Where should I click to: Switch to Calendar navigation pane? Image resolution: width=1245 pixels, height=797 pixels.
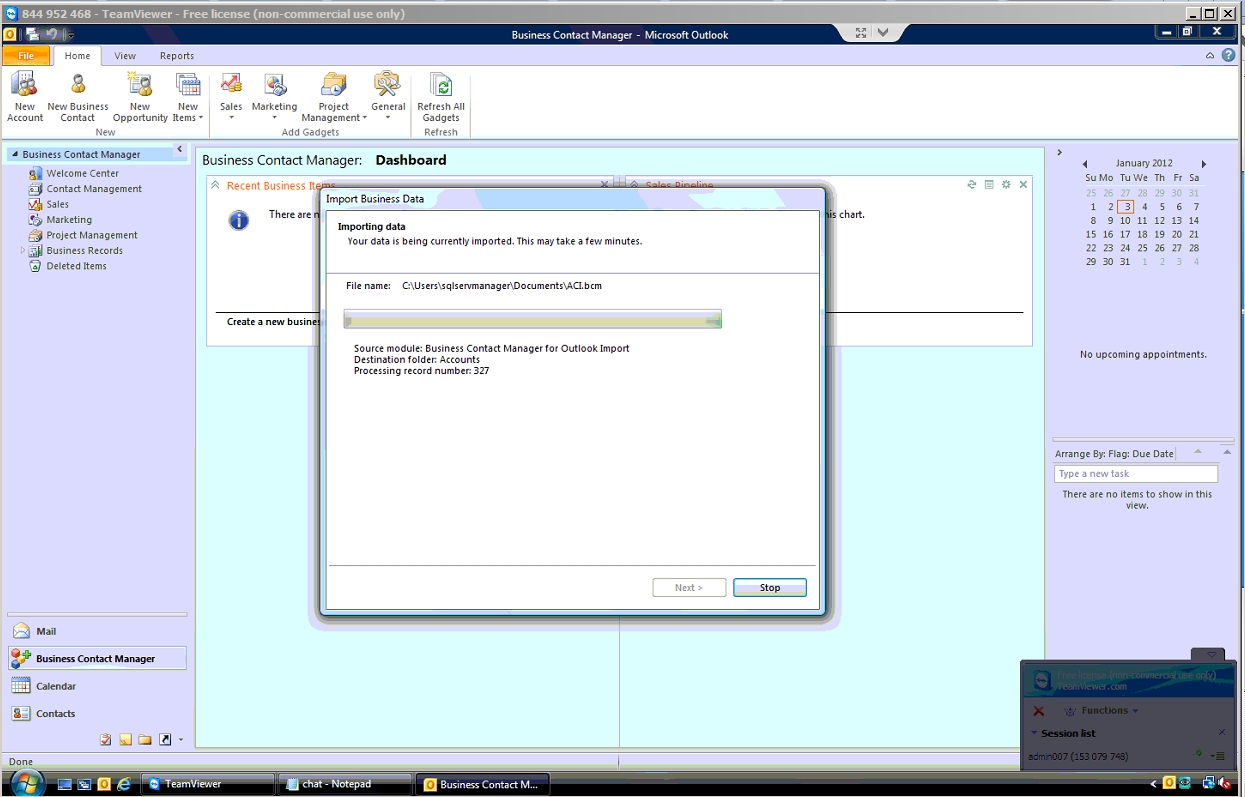[x=56, y=686]
